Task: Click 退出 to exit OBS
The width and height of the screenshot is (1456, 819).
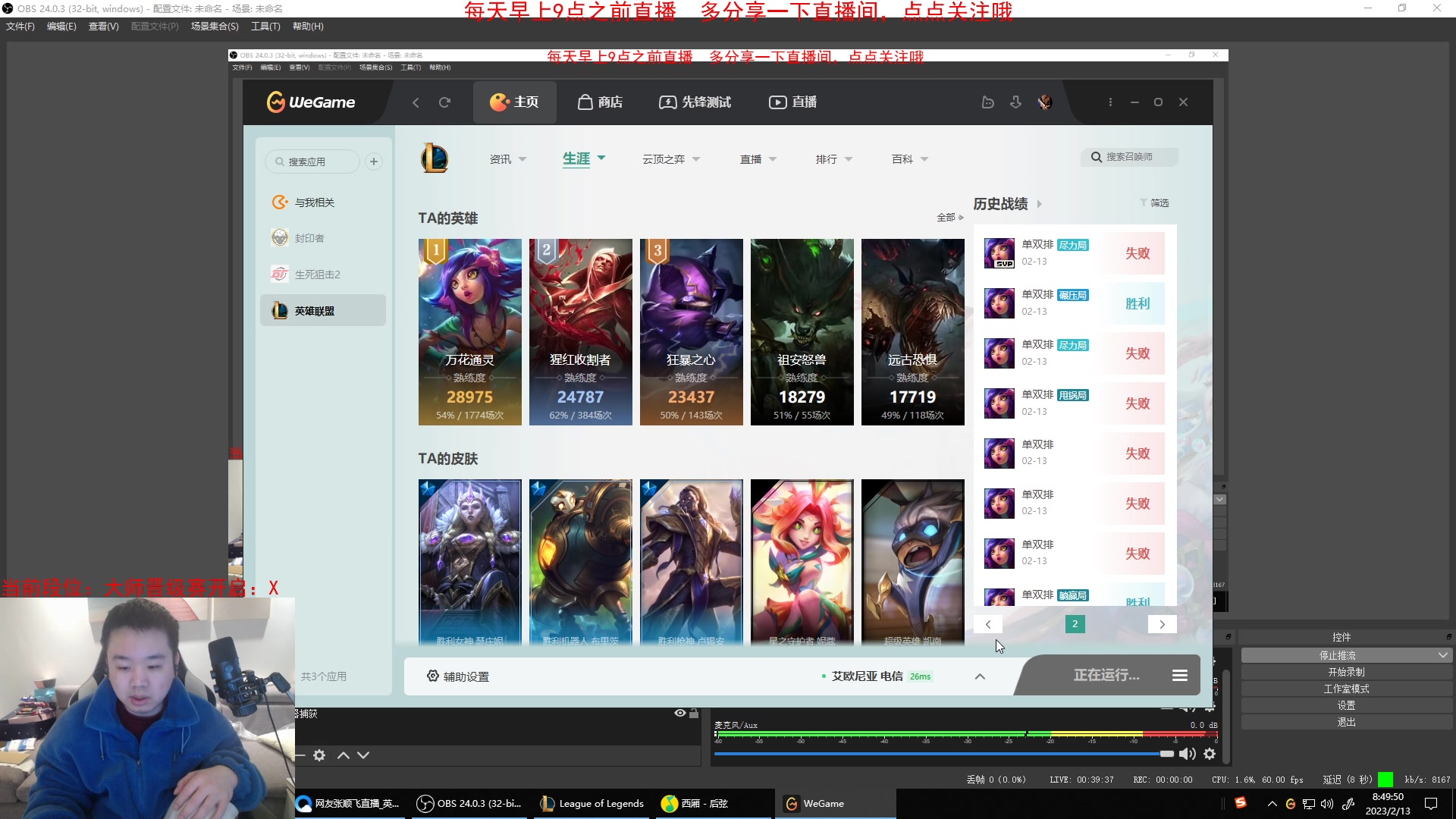Action: 1346,722
